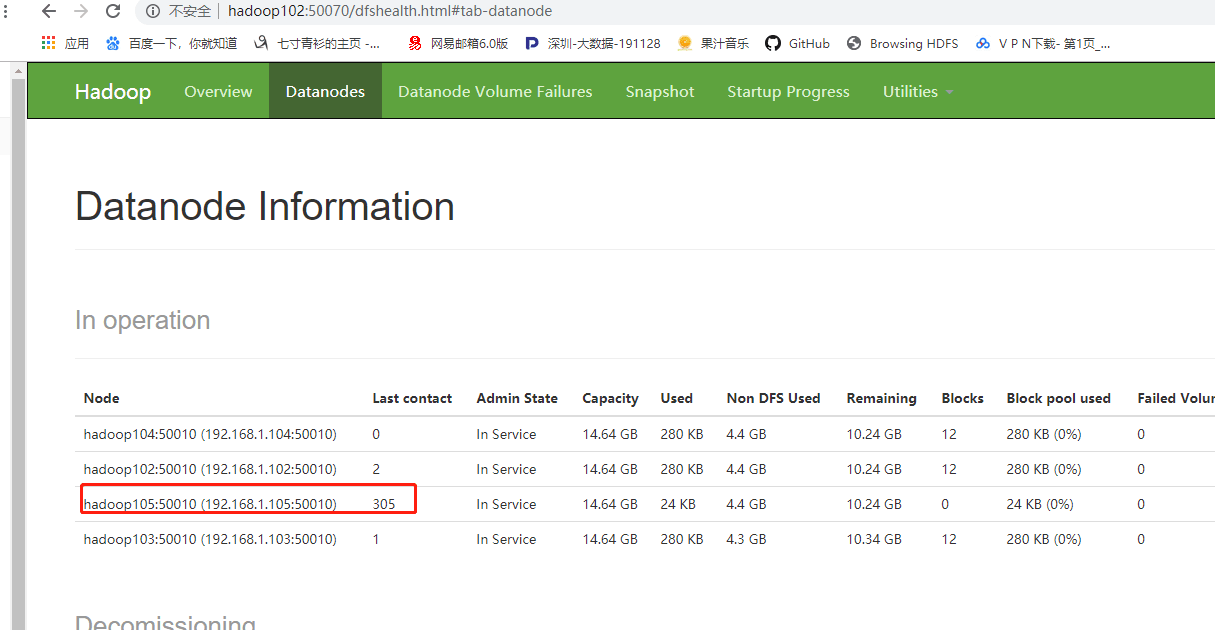Click the left vertical scrollbar
The height and width of the screenshot is (630, 1215).
coord(17,345)
